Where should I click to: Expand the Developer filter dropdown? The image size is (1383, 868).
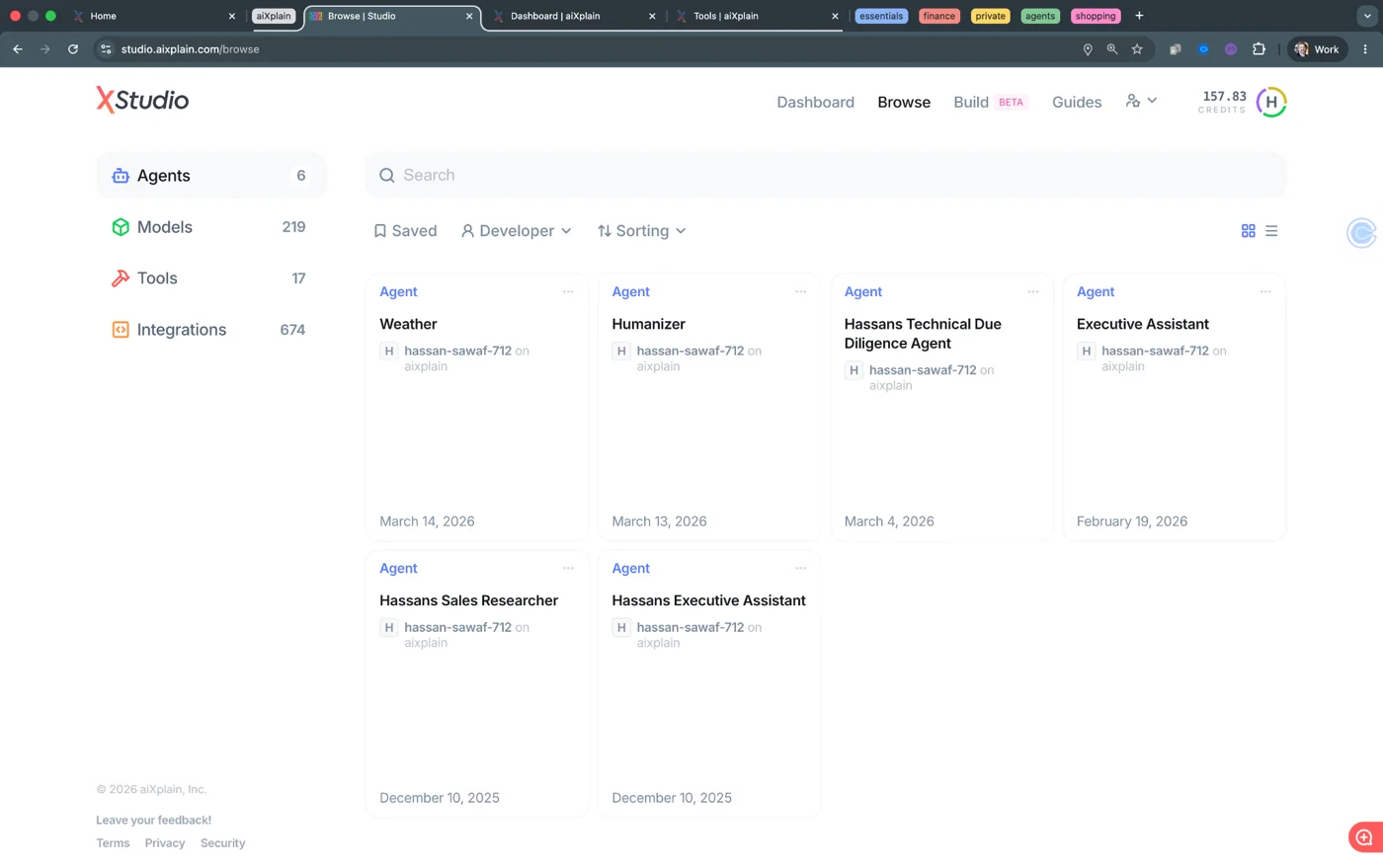click(517, 231)
